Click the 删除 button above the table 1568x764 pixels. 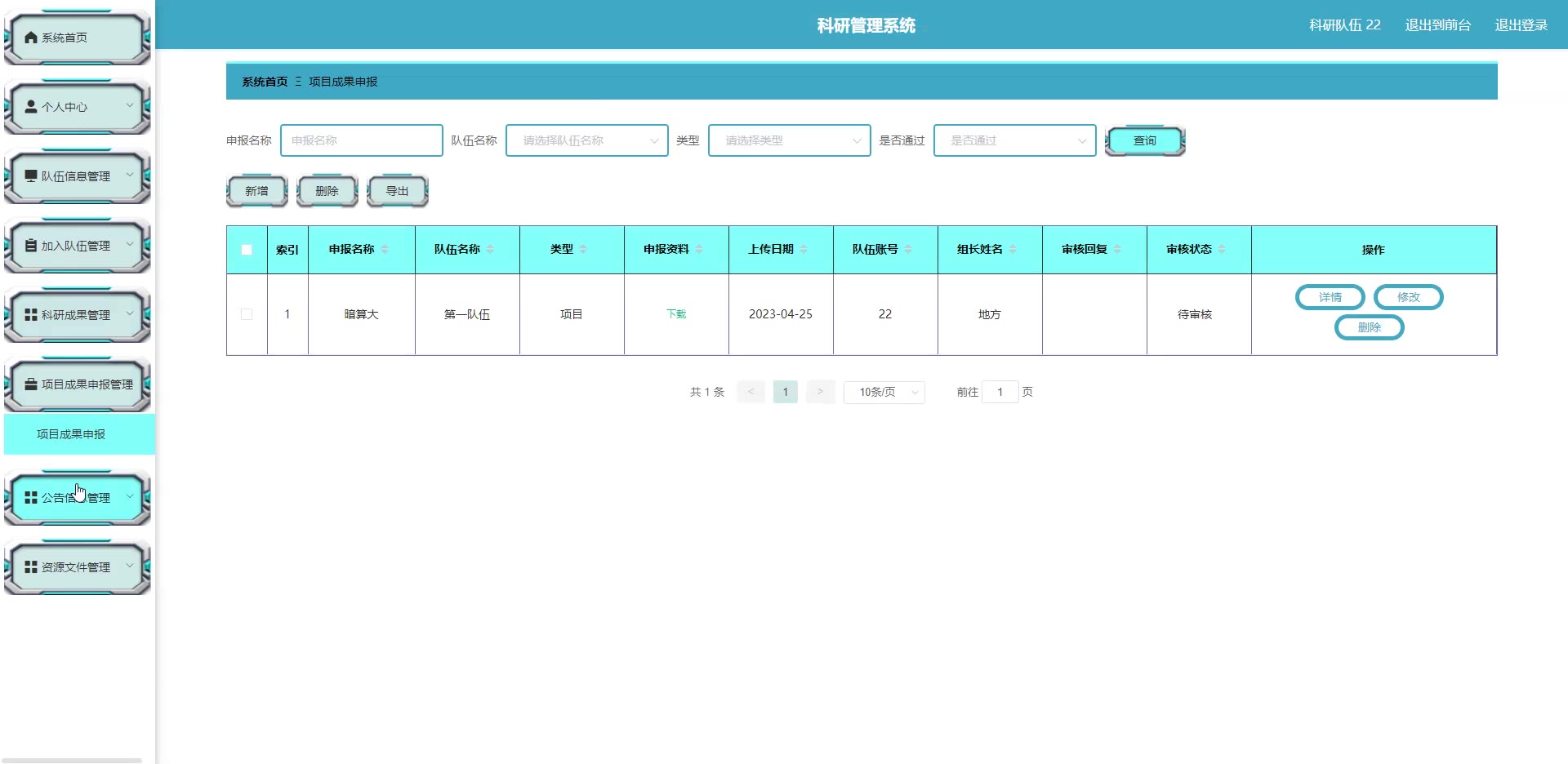coord(327,191)
